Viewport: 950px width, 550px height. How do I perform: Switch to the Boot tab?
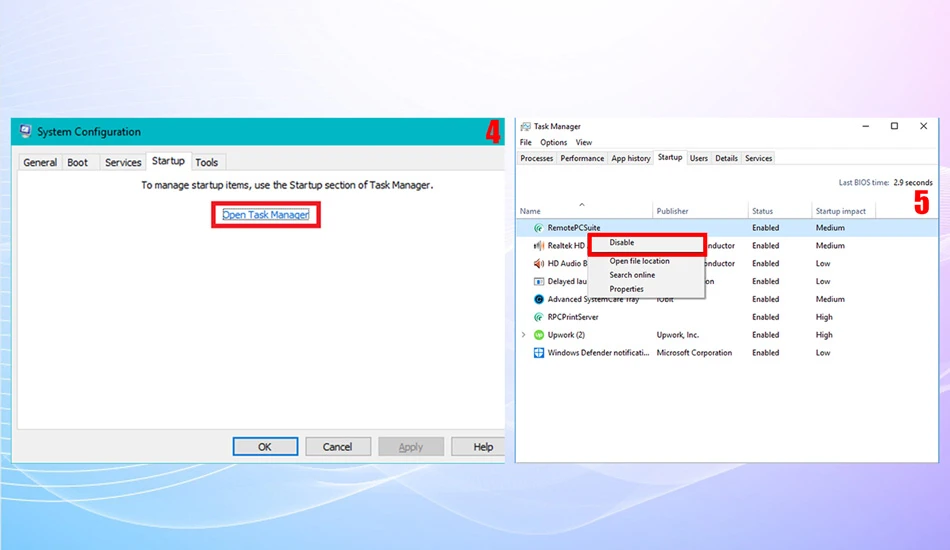tap(78, 162)
